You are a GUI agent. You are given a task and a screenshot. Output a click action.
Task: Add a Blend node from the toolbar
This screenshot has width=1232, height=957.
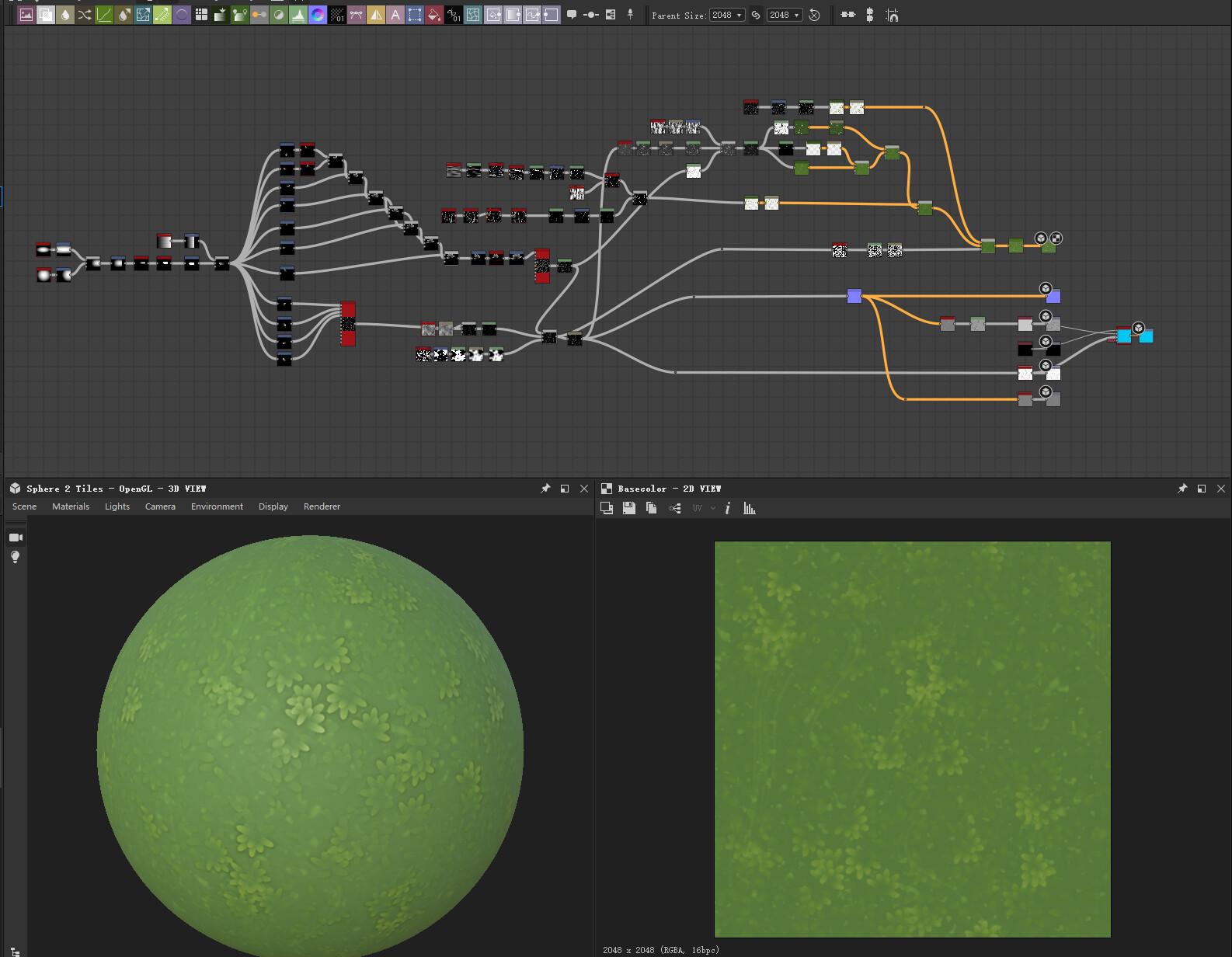[46, 15]
